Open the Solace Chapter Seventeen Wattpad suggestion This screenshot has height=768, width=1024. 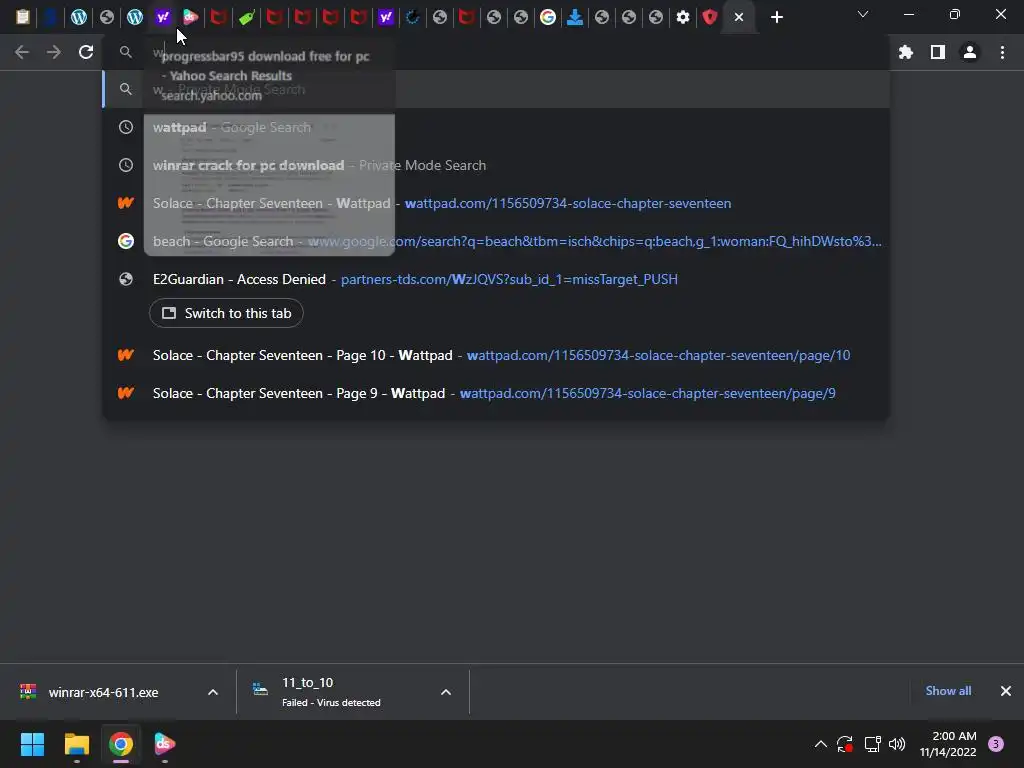coord(496,203)
